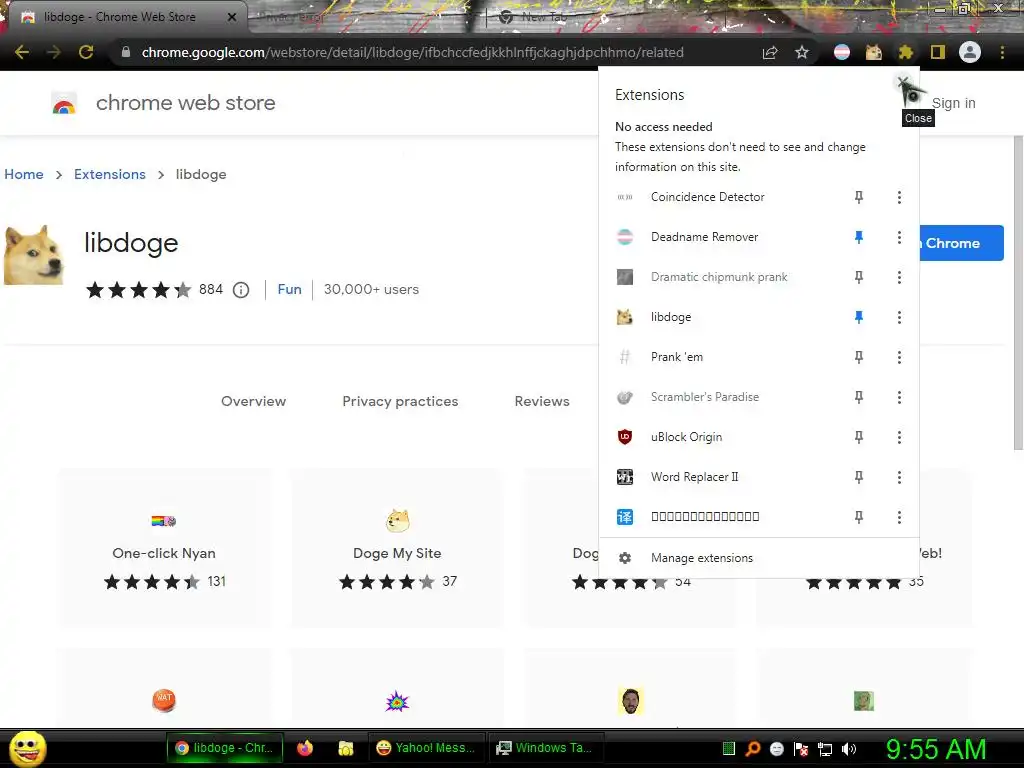Open more actions for Scrambler's Paradise

pyautogui.click(x=899, y=397)
